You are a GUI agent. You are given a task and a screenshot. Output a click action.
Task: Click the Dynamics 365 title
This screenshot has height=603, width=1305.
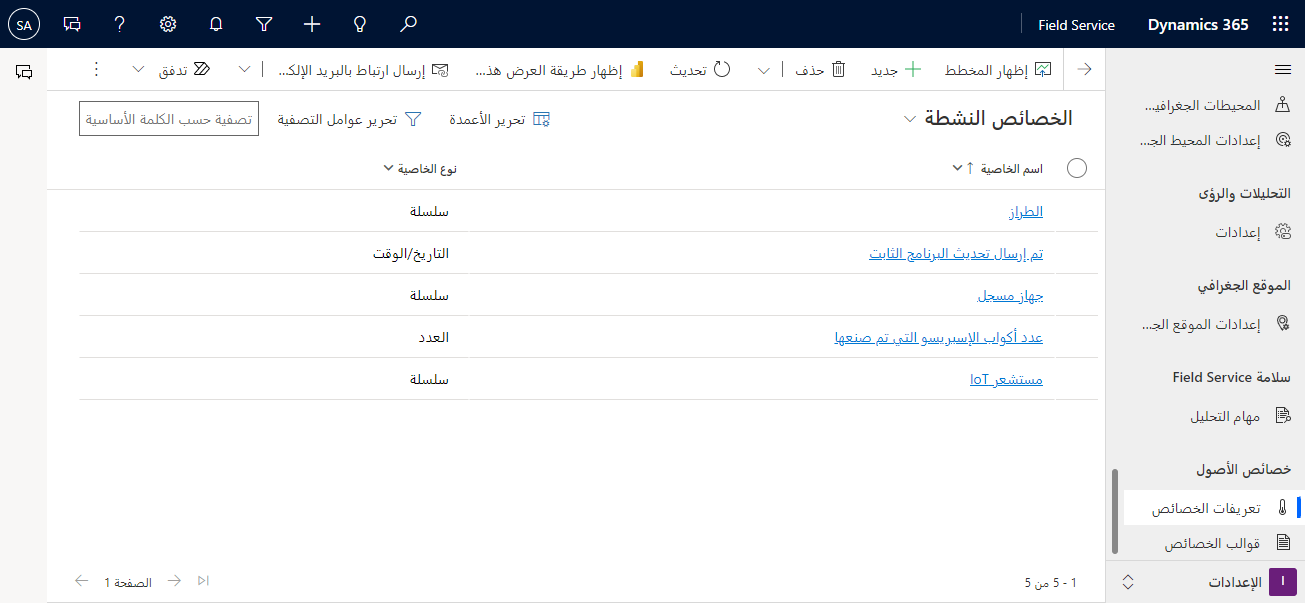click(1198, 25)
